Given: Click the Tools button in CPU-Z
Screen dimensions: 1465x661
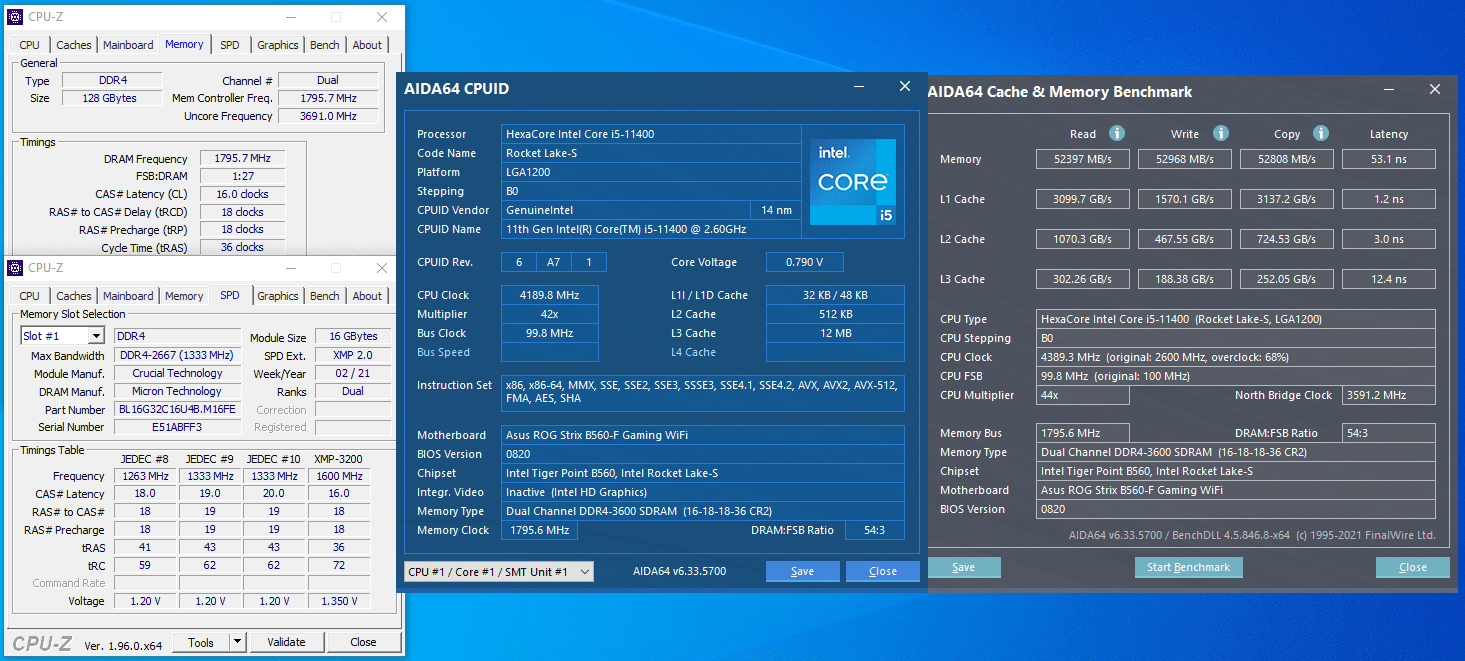Looking at the screenshot, I should pos(201,642).
